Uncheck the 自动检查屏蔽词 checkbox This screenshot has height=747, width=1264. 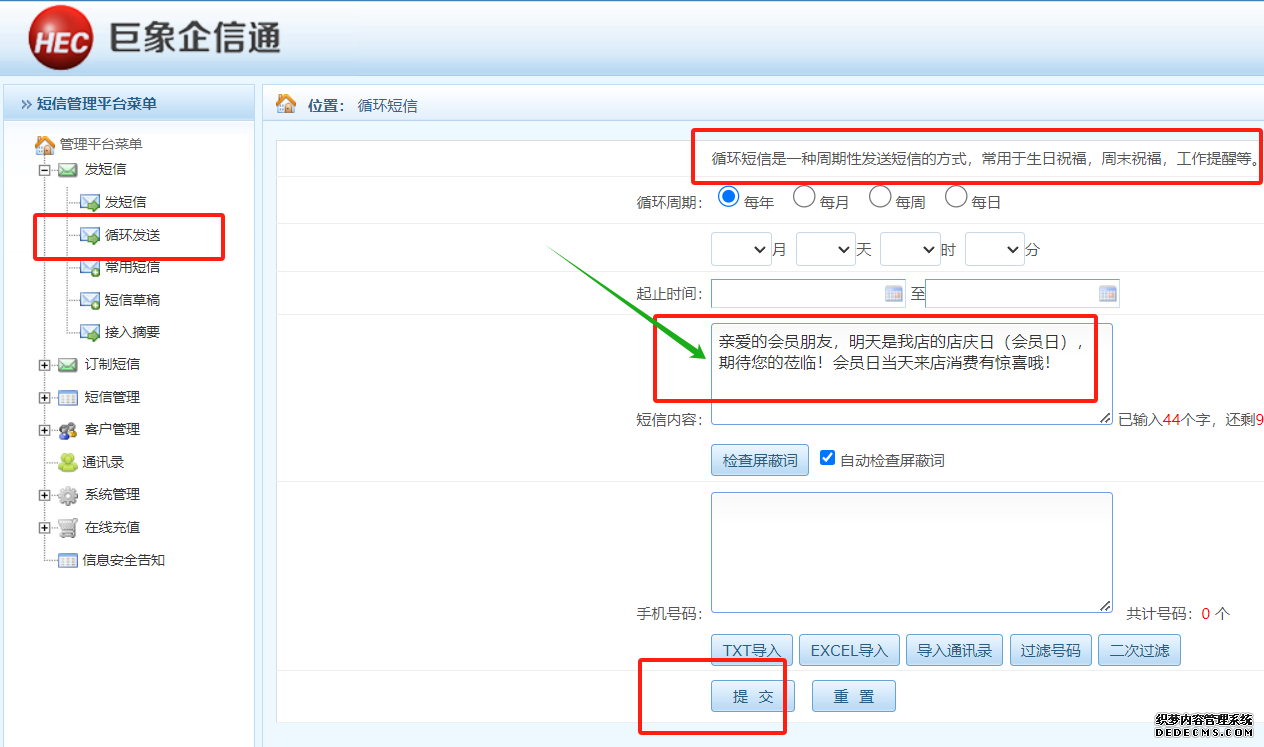827,458
